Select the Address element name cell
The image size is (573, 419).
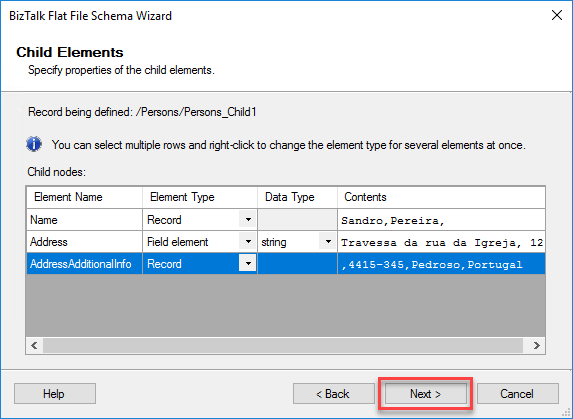[x=84, y=241]
